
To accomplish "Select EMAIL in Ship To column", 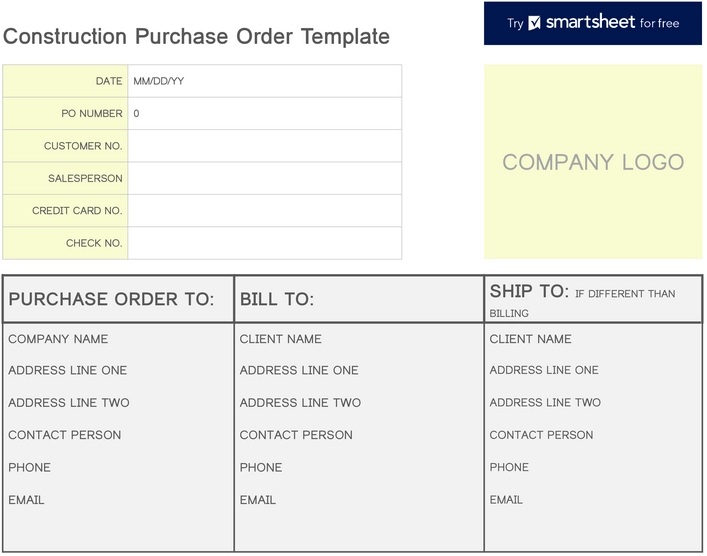I will click(506, 499).
